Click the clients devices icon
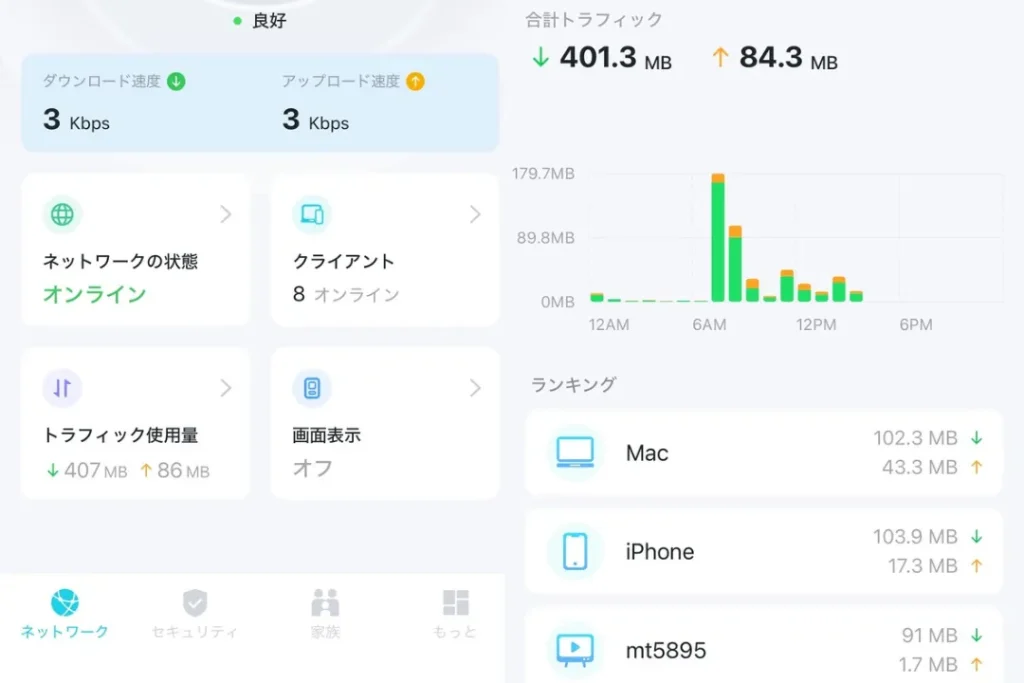1024x683 pixels. (x=311, y=214)
